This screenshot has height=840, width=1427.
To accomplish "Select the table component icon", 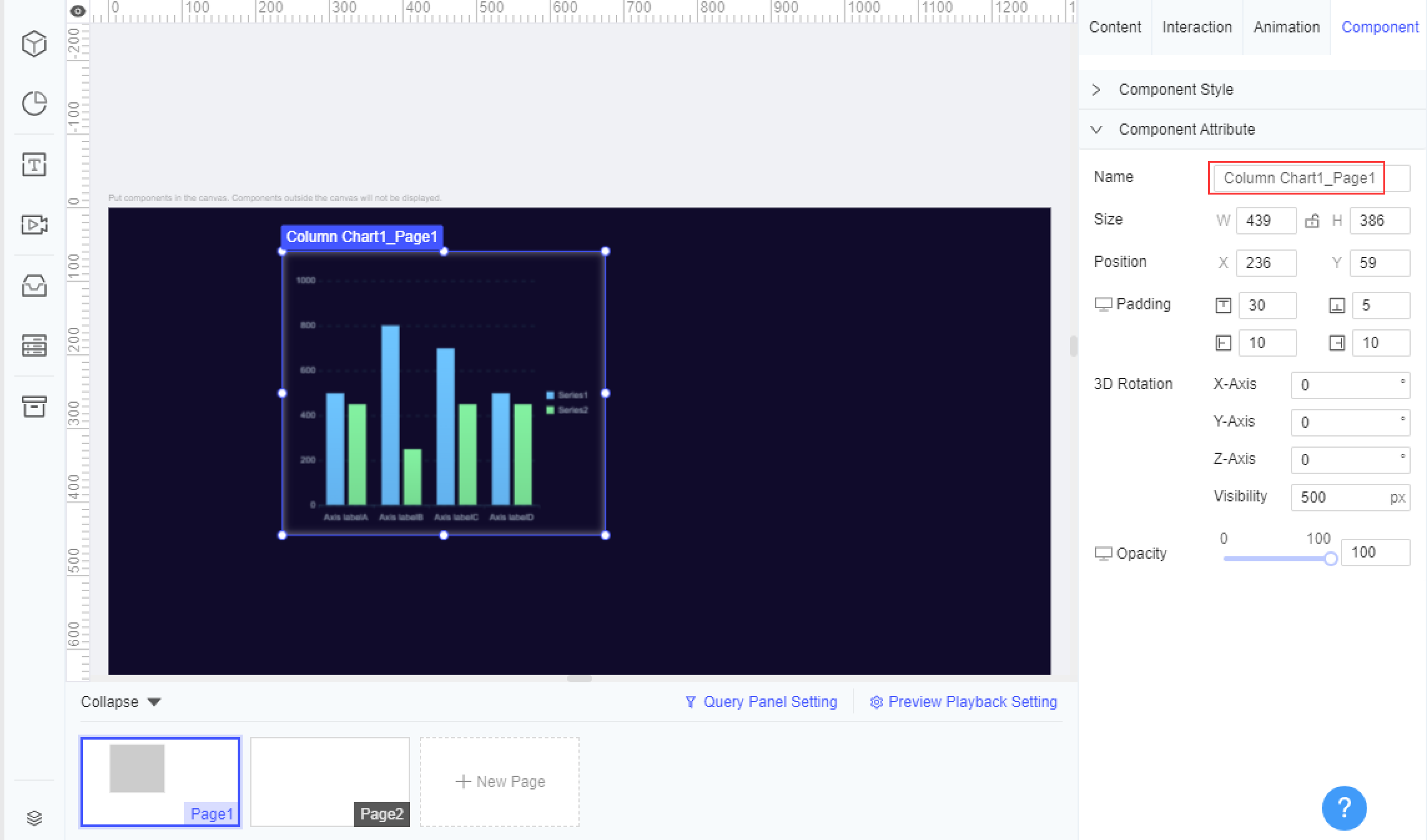I will pos(34,345).
